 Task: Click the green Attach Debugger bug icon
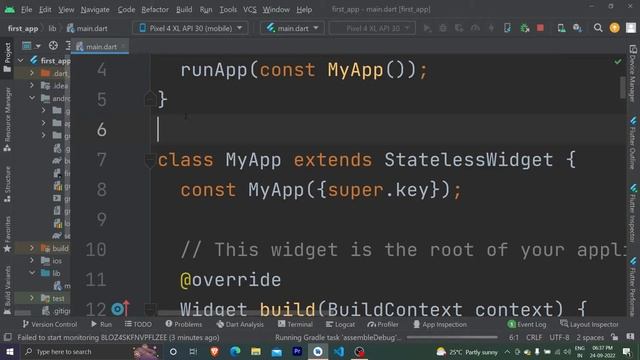pos(524,28)
